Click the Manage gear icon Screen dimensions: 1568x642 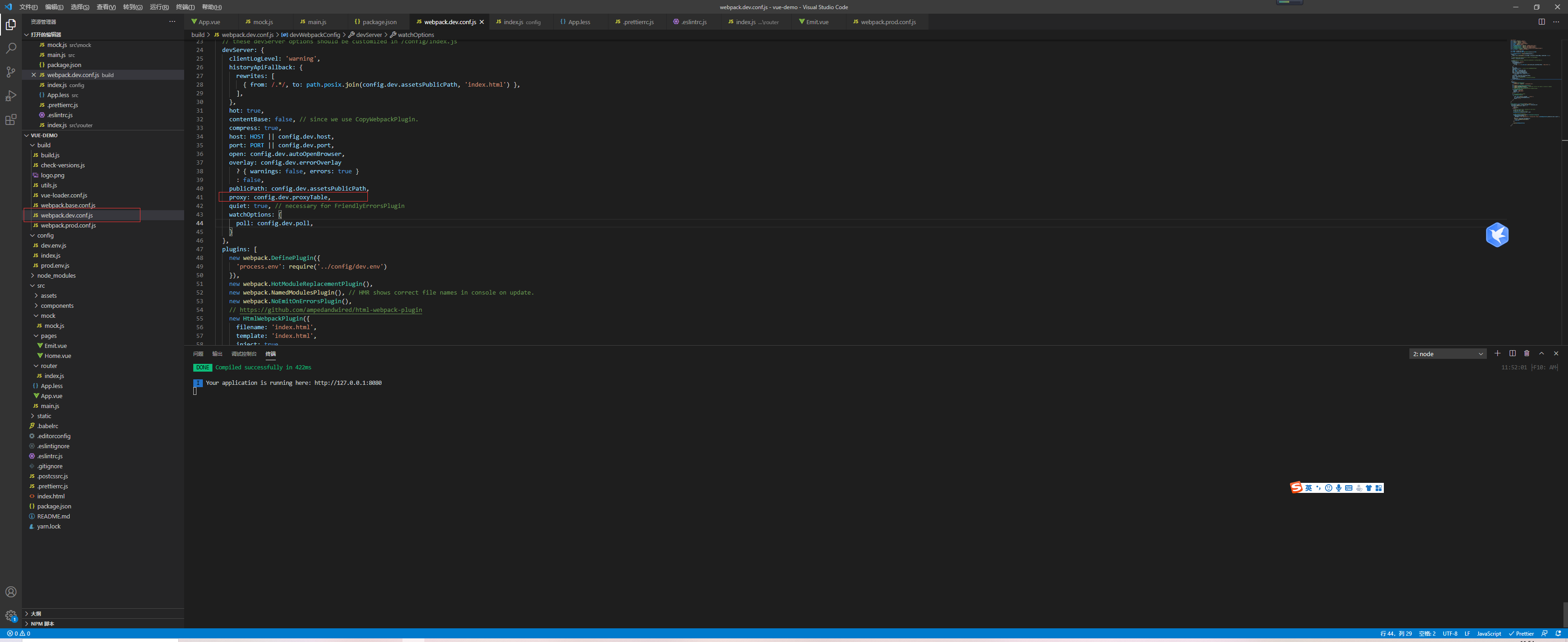coord(11,615)
